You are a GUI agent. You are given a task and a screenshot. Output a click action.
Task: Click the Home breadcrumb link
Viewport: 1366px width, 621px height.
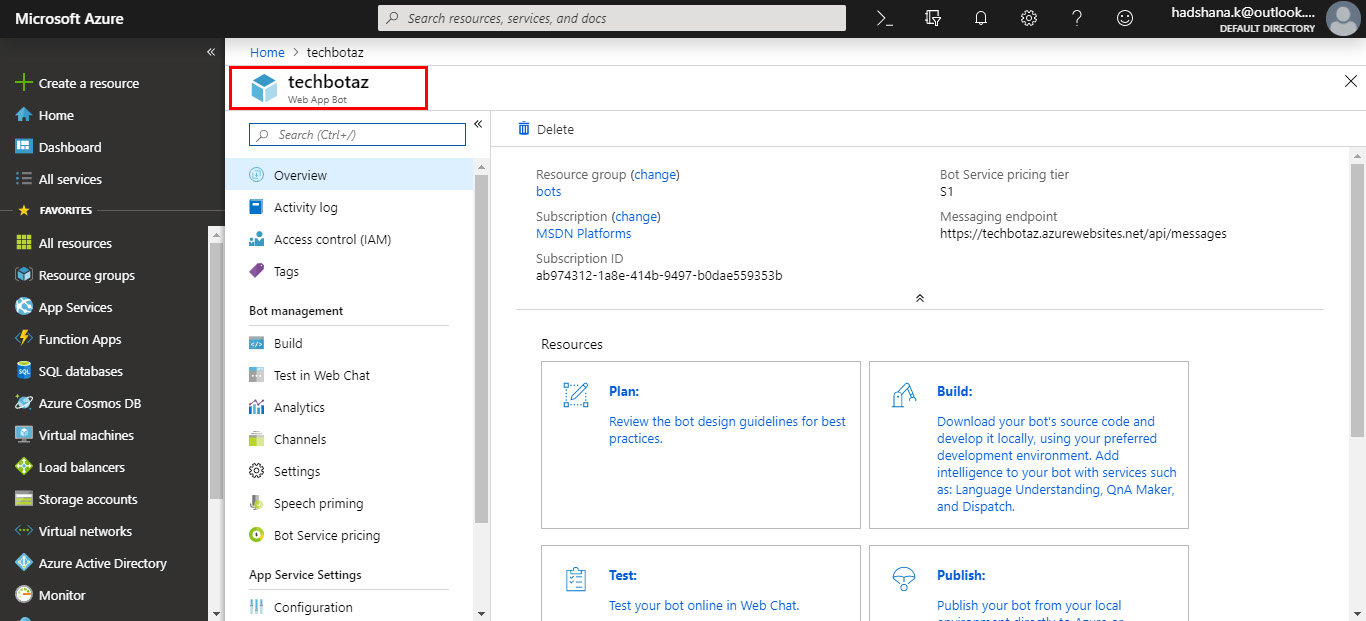click(x=267, y=52)
